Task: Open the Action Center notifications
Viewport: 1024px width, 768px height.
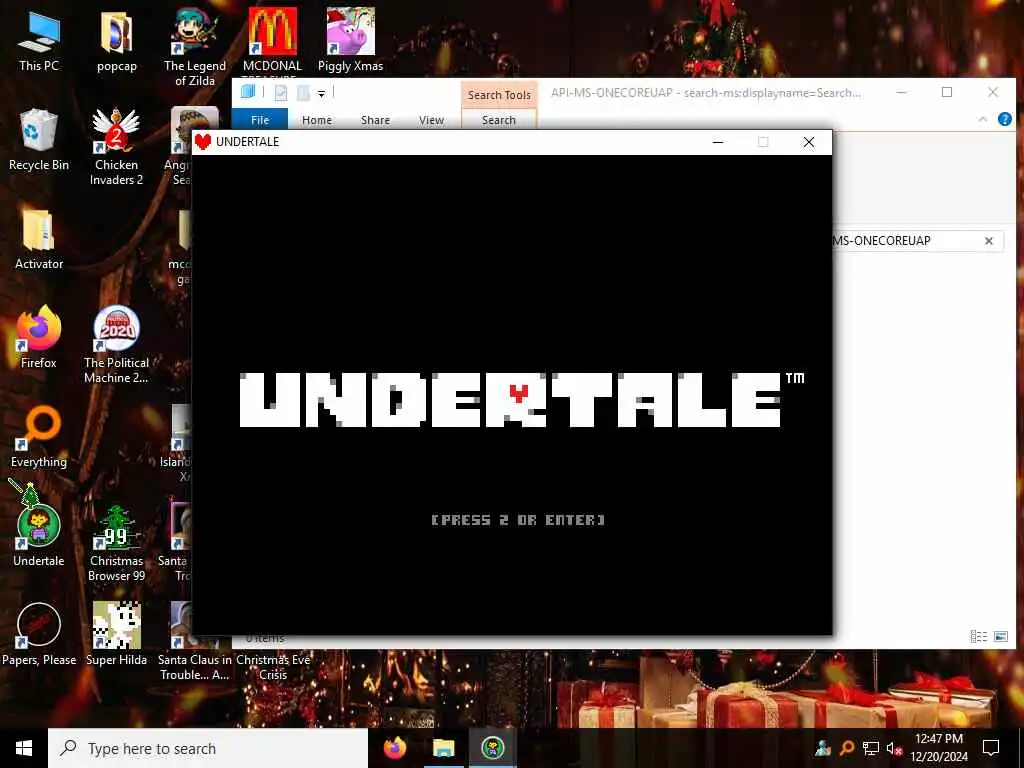Action: pos(991,748)
